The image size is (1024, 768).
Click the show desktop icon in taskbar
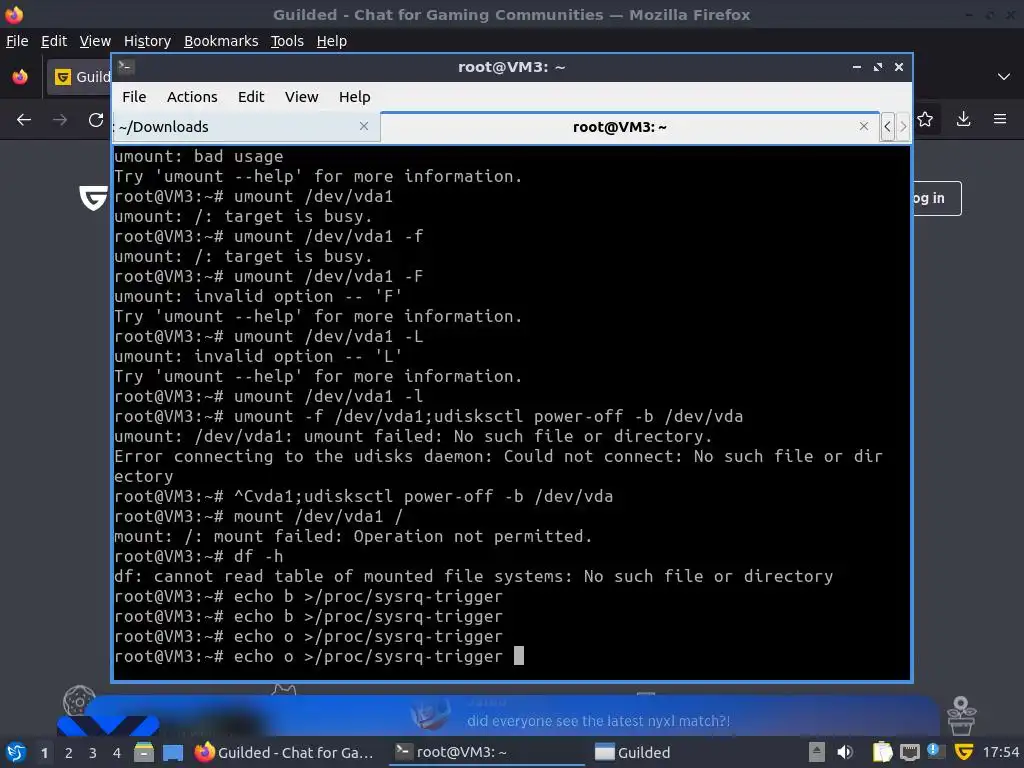[x=173, y=752]
